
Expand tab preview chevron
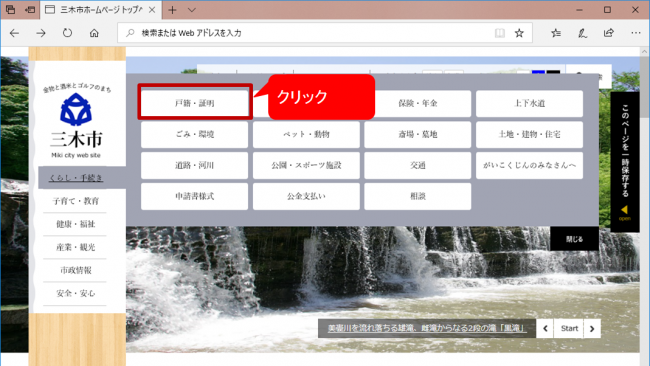pyautogui.click(x=192, y=10)
